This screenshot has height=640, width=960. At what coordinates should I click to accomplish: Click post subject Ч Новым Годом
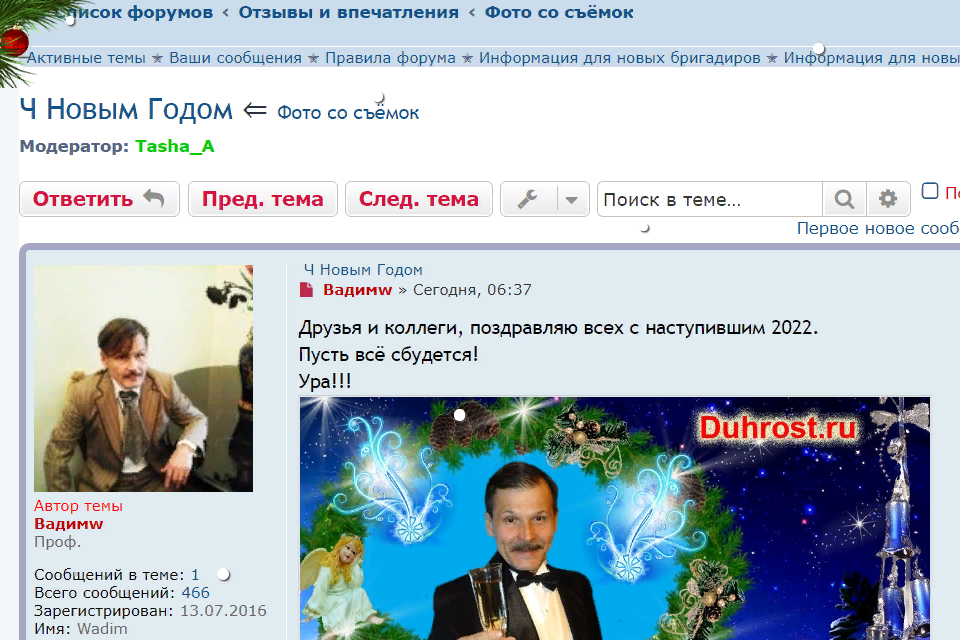point(363,270)
